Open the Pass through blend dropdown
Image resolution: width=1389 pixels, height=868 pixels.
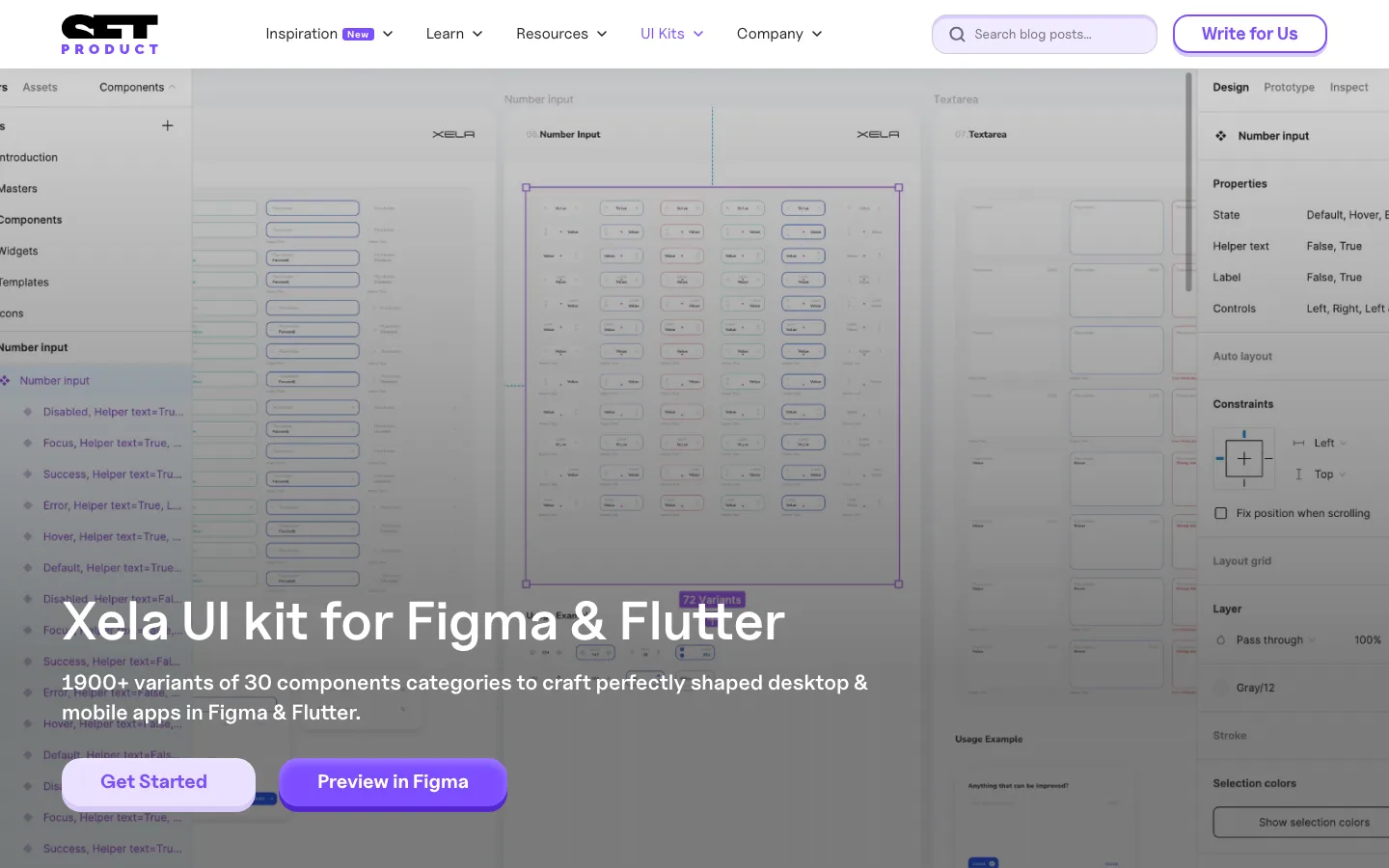(1275, 640)
